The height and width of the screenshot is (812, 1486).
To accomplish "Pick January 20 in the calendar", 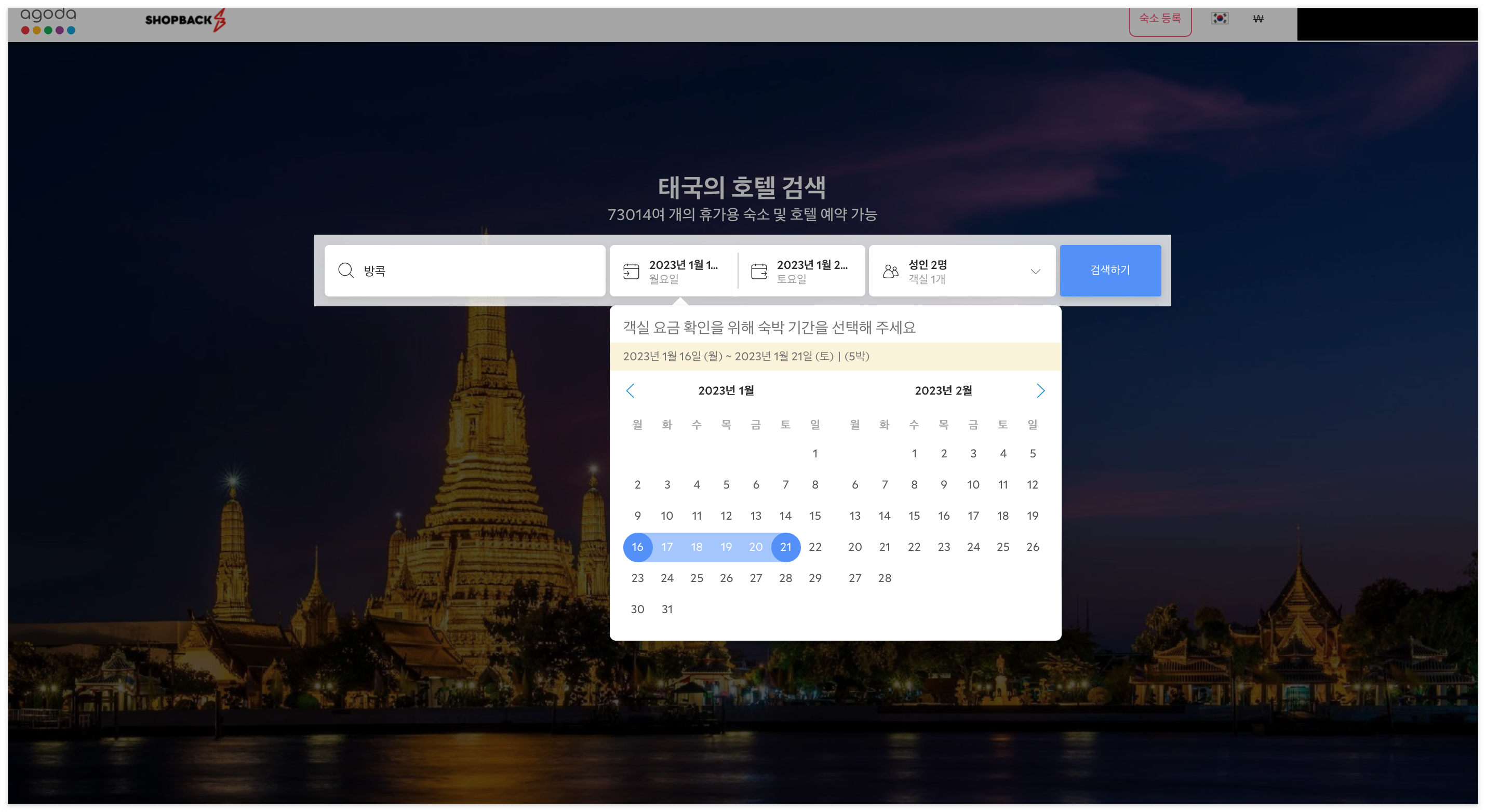I will (756, 547).
